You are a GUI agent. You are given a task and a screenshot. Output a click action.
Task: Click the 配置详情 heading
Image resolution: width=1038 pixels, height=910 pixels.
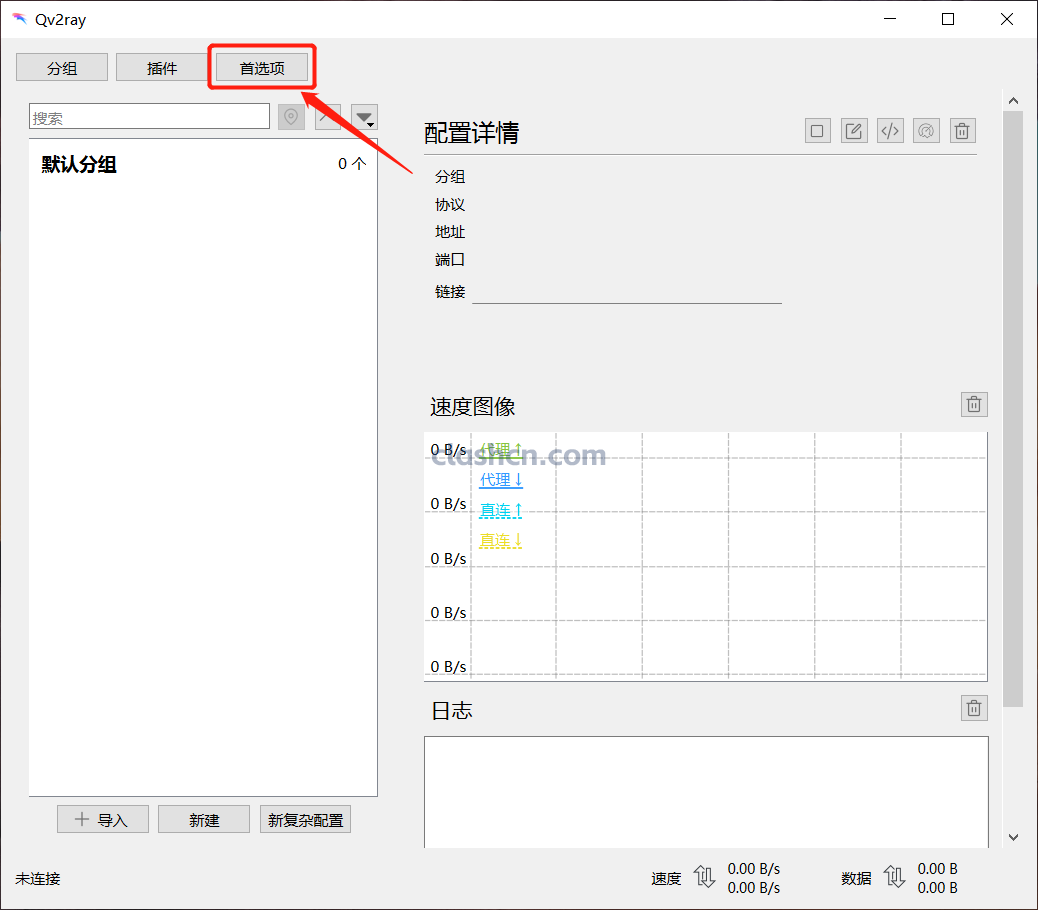pyautogui.click(x=471, y=133)
